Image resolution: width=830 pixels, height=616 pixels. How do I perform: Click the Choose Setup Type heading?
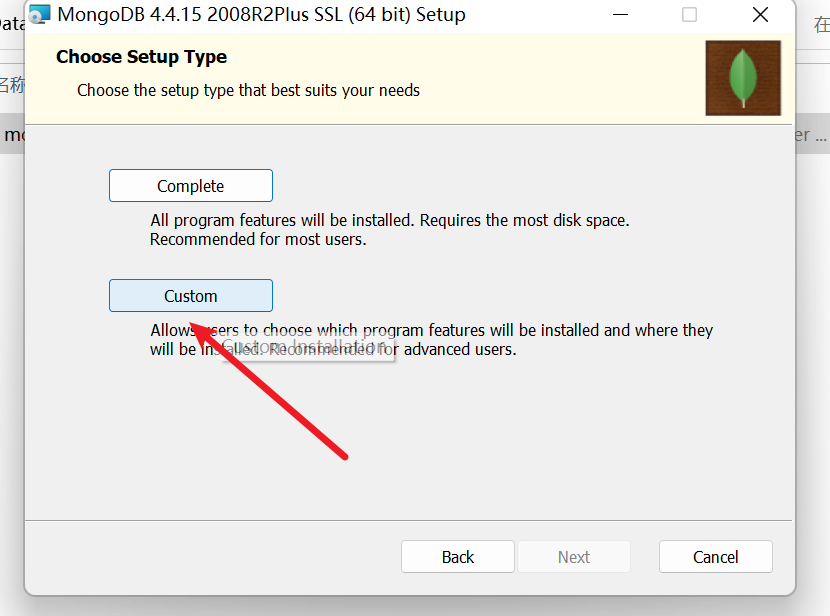coord(141,57)
